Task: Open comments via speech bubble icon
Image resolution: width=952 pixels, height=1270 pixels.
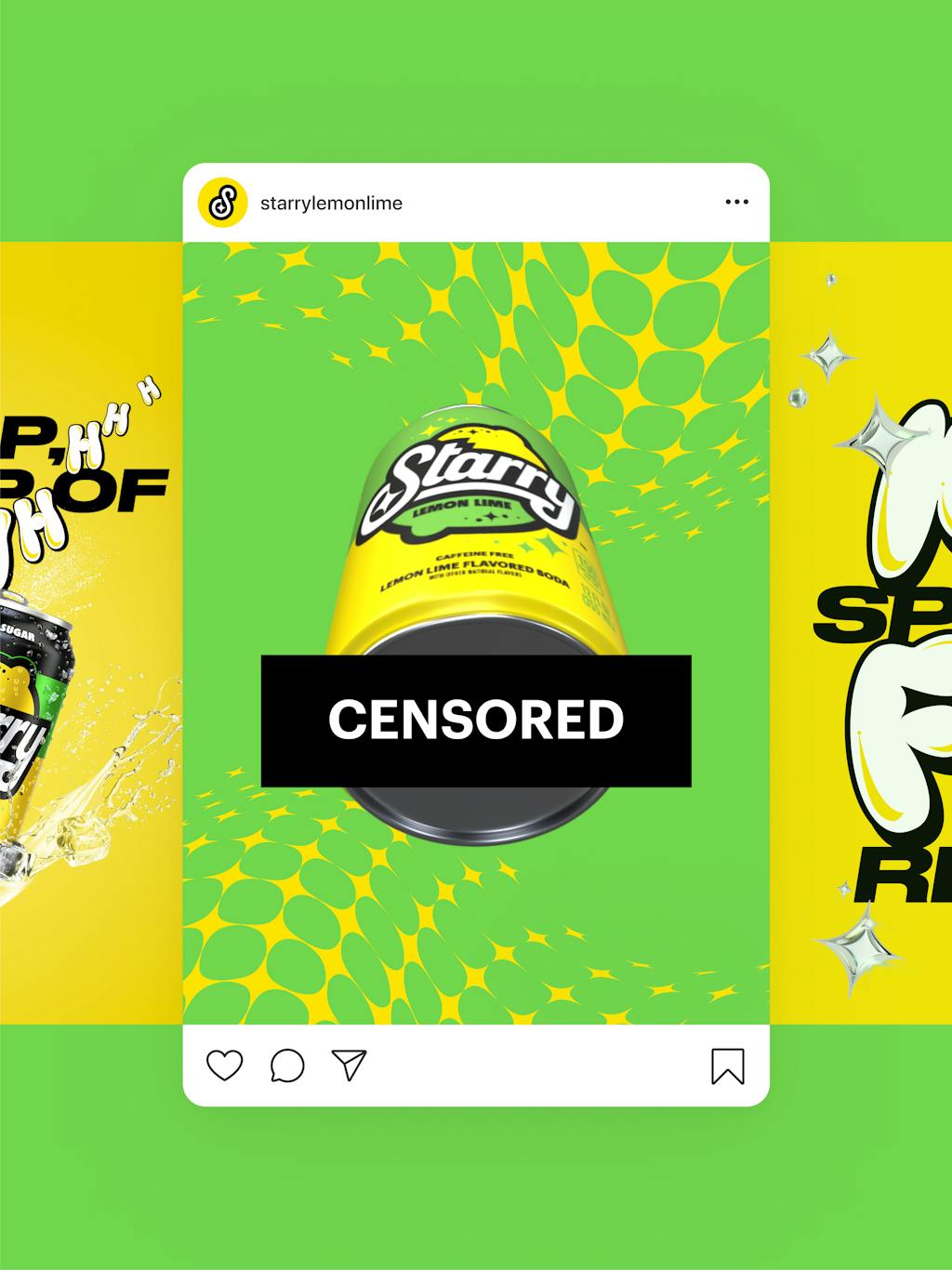Action: tap(287, 1065)
